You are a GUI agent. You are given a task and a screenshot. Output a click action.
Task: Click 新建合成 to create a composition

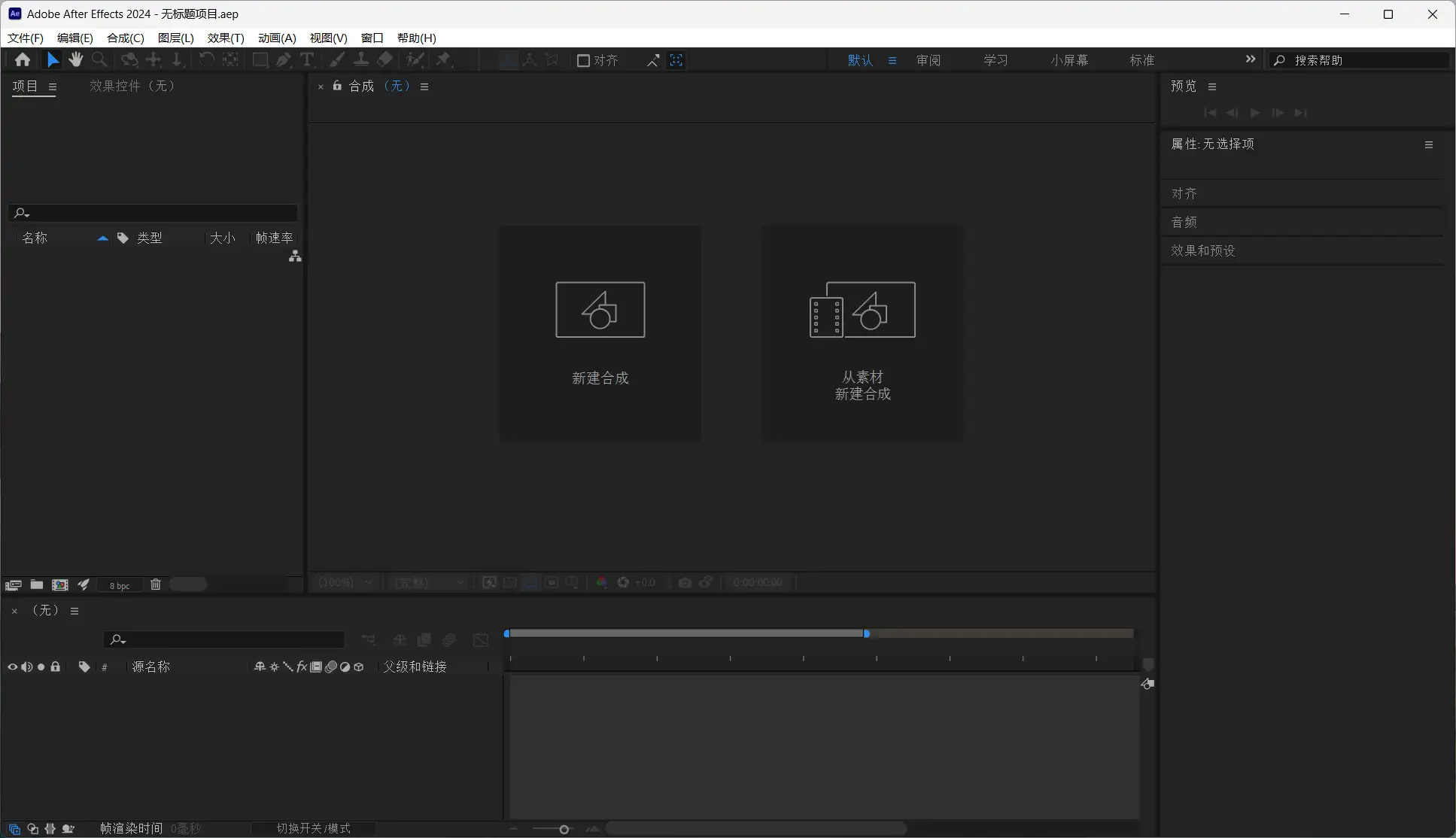pyautogui.click(x=600, y=333)
